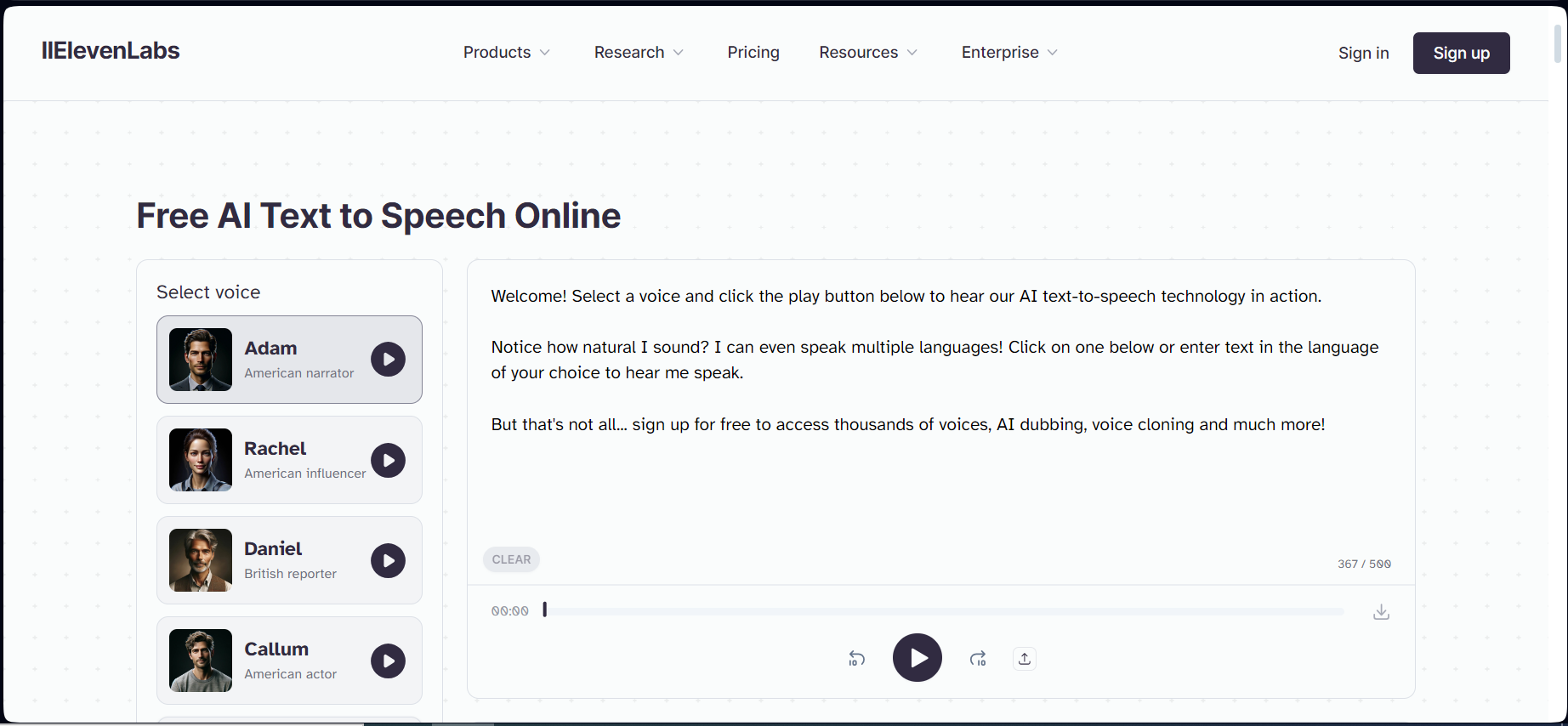1568x726 pixels.
Task: Rewind audio 10 seconds
Action: pyautogui.click(x=857, y=659)
